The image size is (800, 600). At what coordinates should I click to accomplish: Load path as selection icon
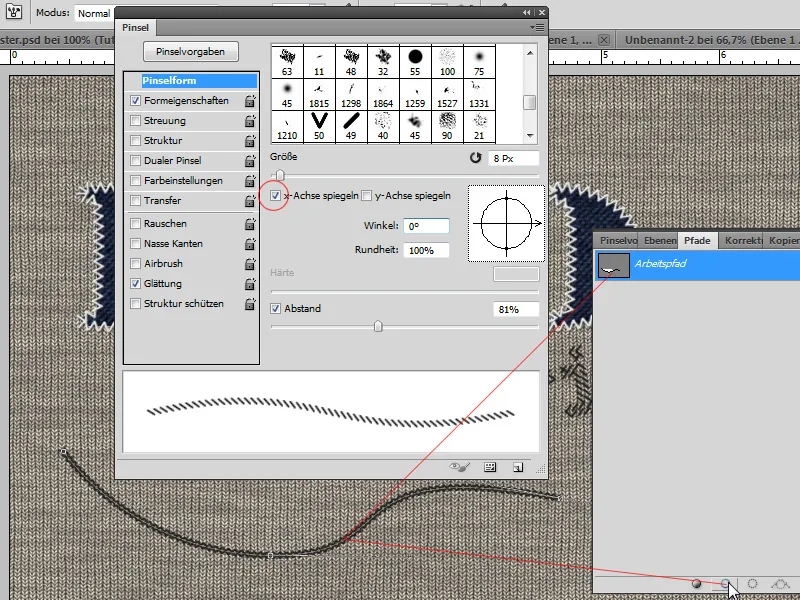click(752, 584)
